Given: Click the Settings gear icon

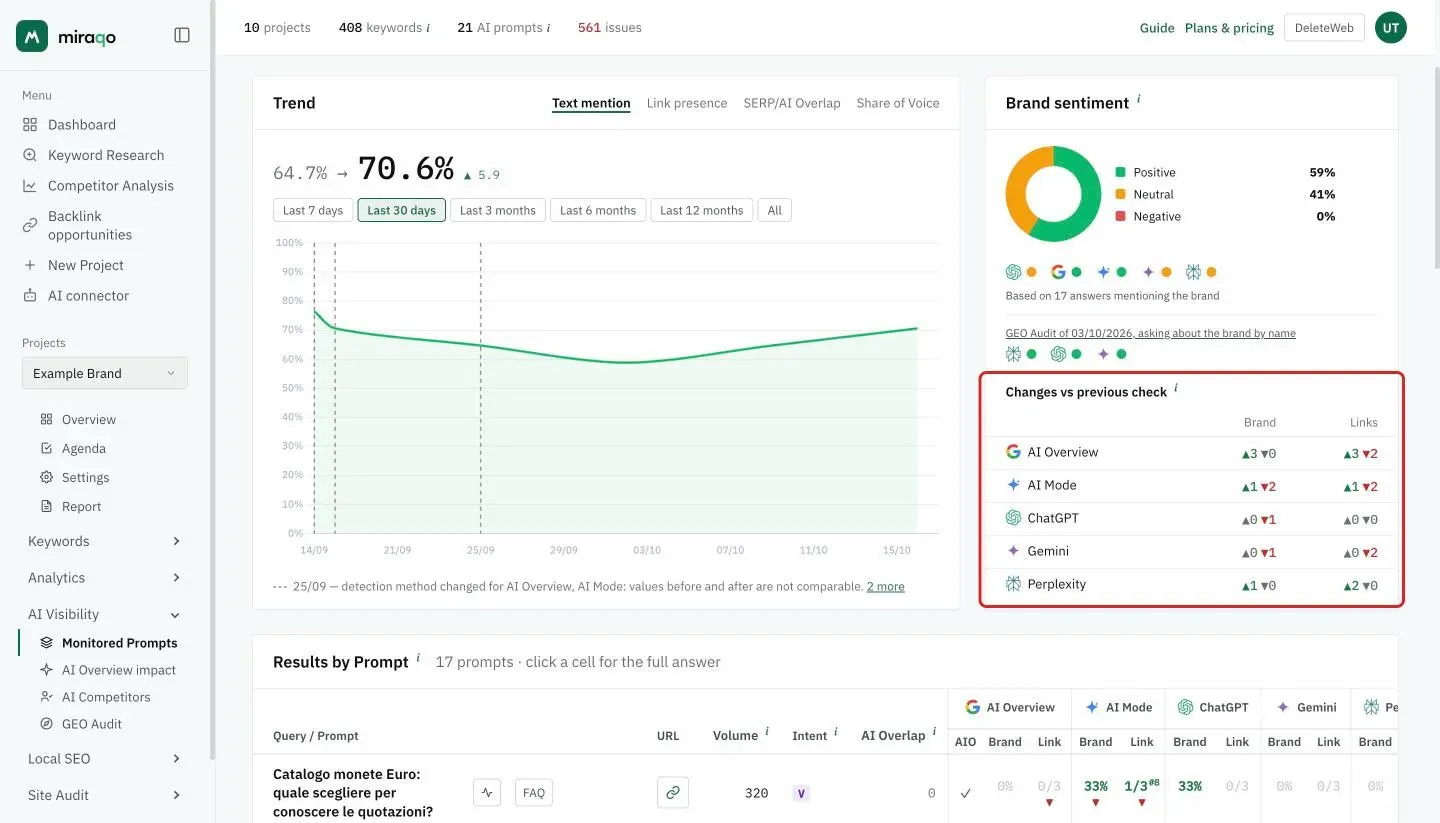Looking at the screenshot, I should tap(46, 478).
